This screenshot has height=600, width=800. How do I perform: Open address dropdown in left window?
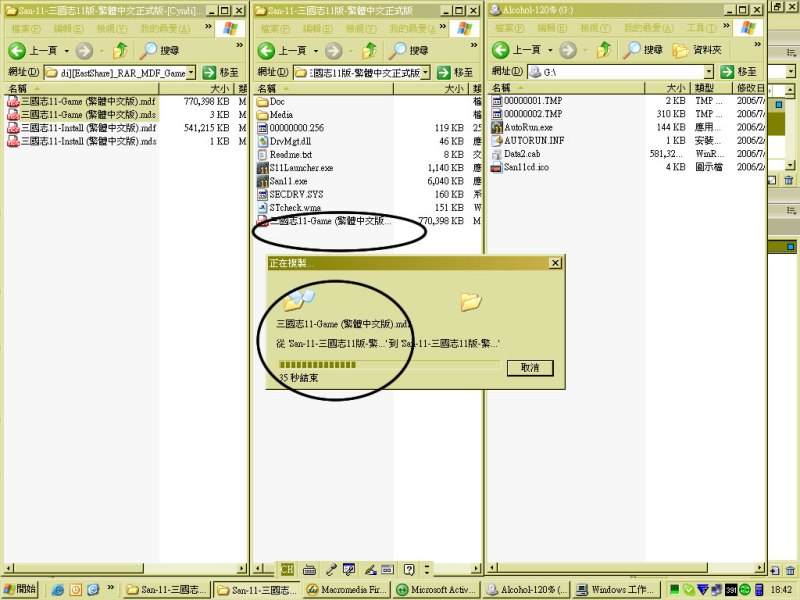point(191,72)
